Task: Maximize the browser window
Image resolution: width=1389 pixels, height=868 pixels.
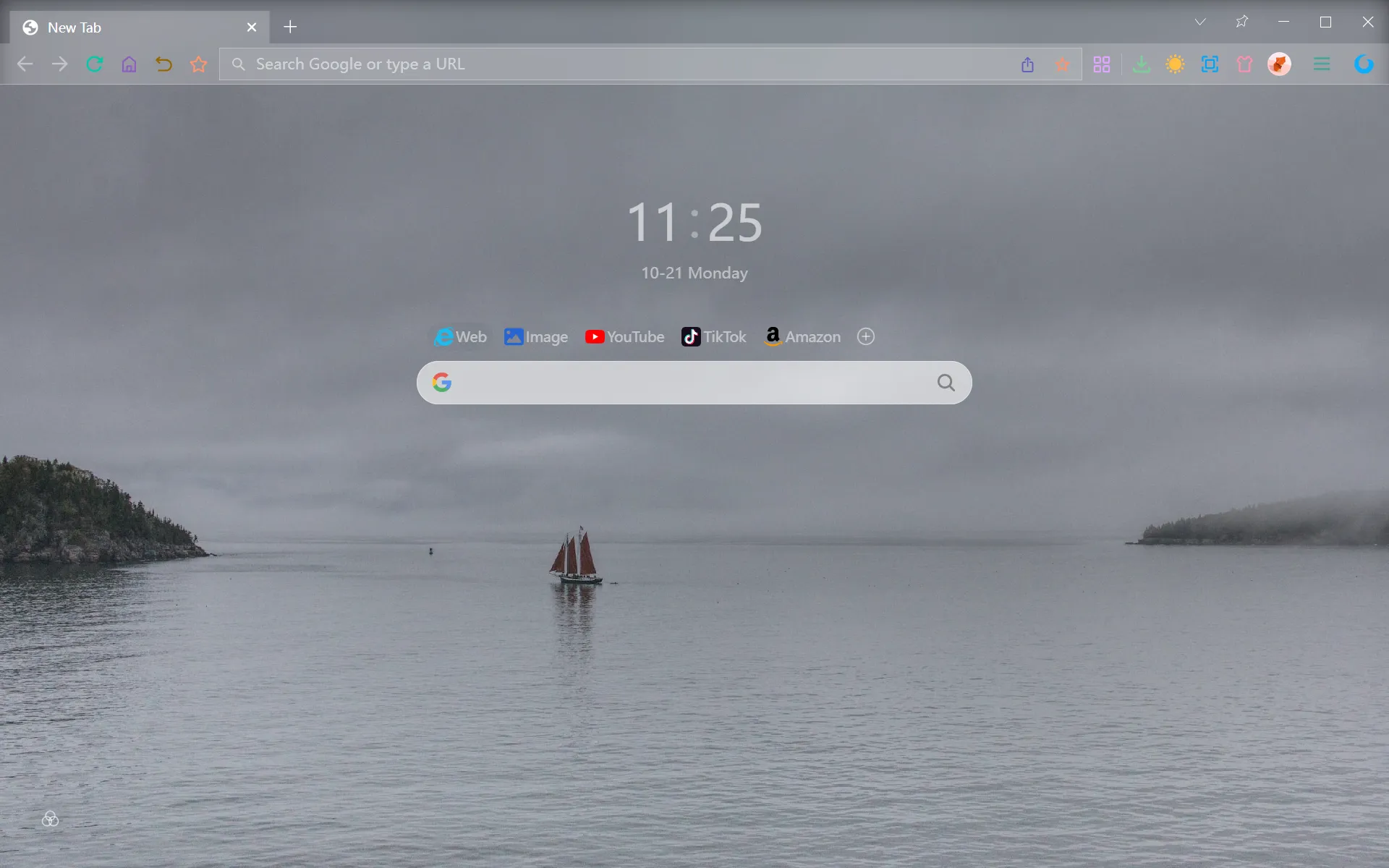Action: coord(1325,22)
